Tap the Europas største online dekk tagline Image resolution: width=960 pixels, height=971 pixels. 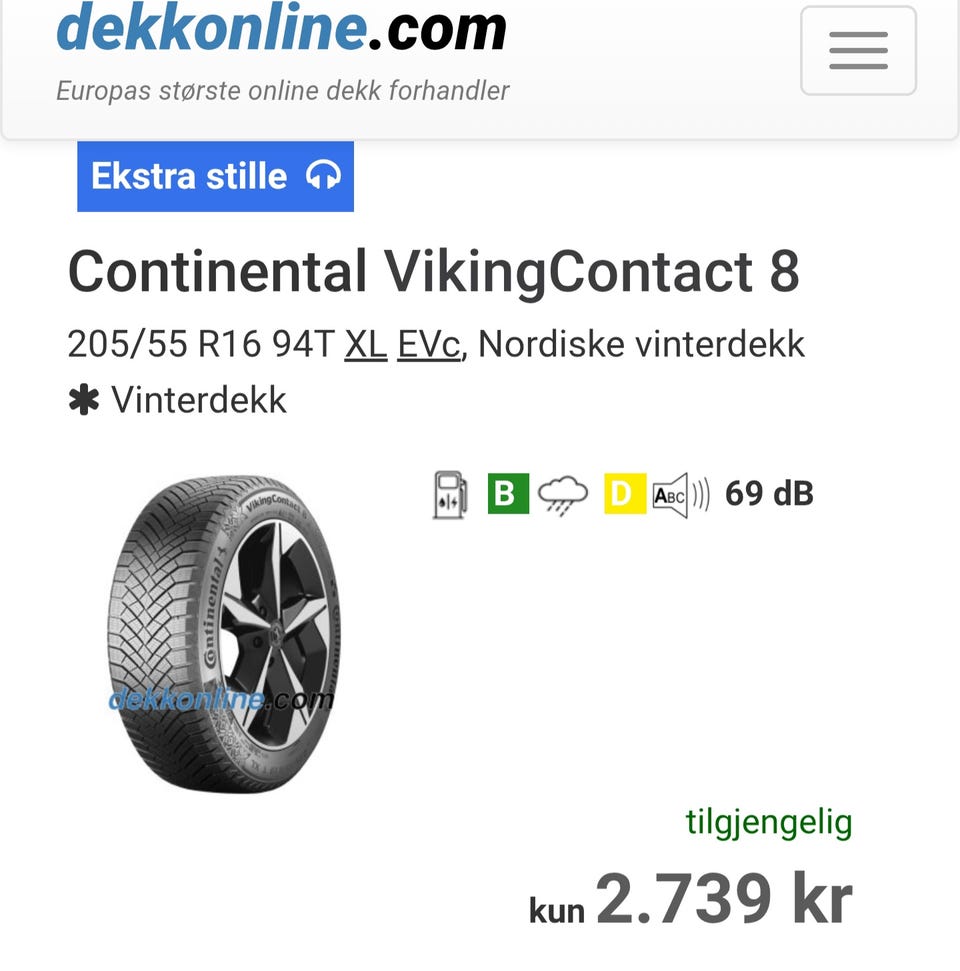pos(282,90)
